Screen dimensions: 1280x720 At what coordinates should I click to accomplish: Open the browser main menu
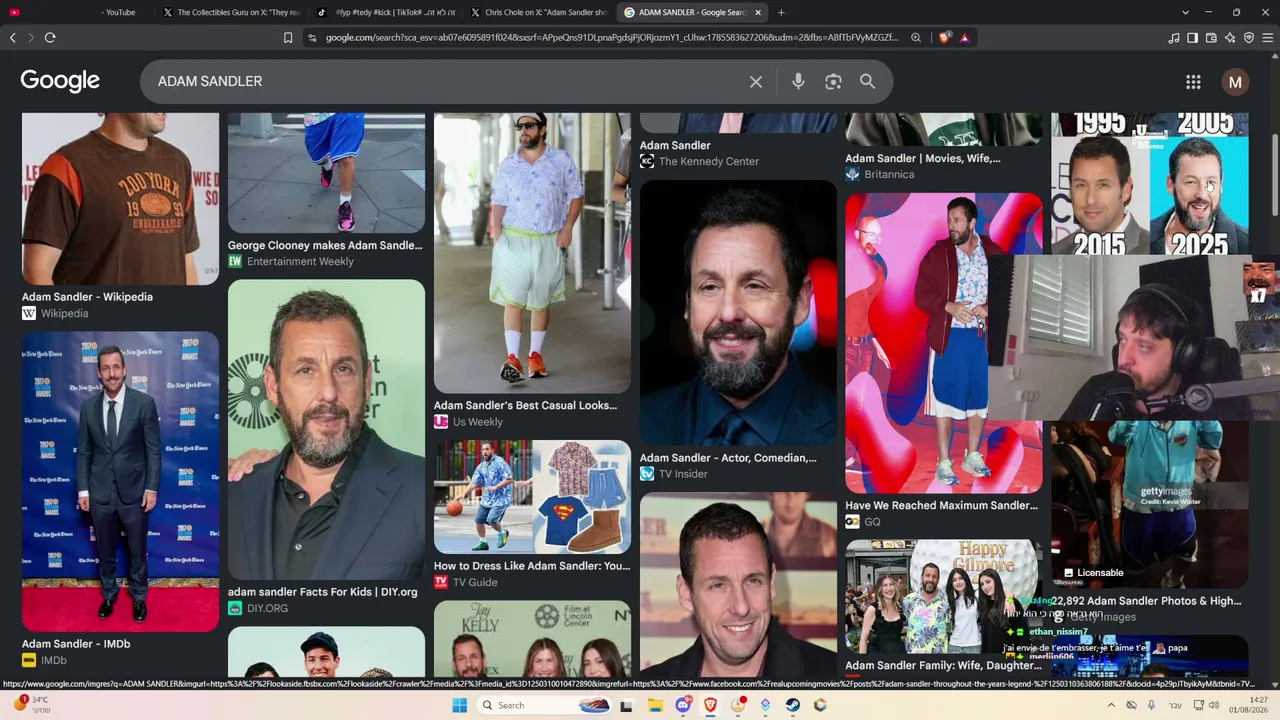[1268, 38]
